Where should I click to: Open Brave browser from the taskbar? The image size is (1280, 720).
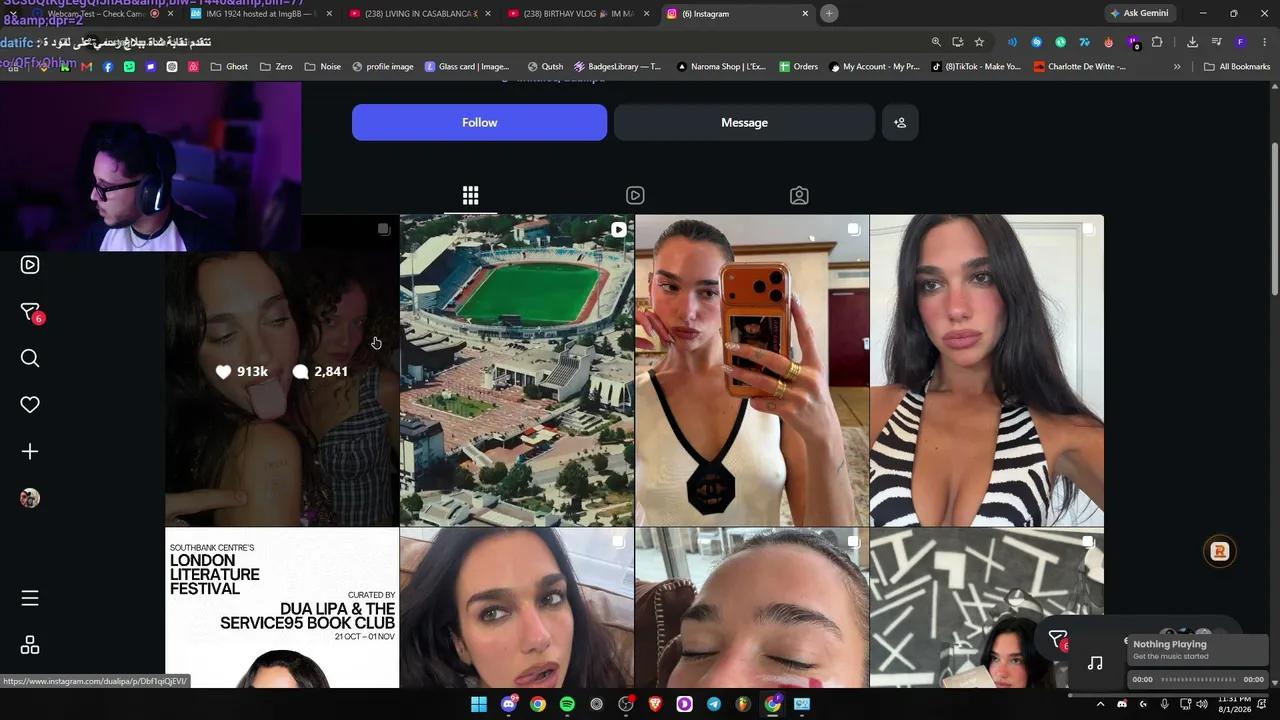[x=655, y=704]
